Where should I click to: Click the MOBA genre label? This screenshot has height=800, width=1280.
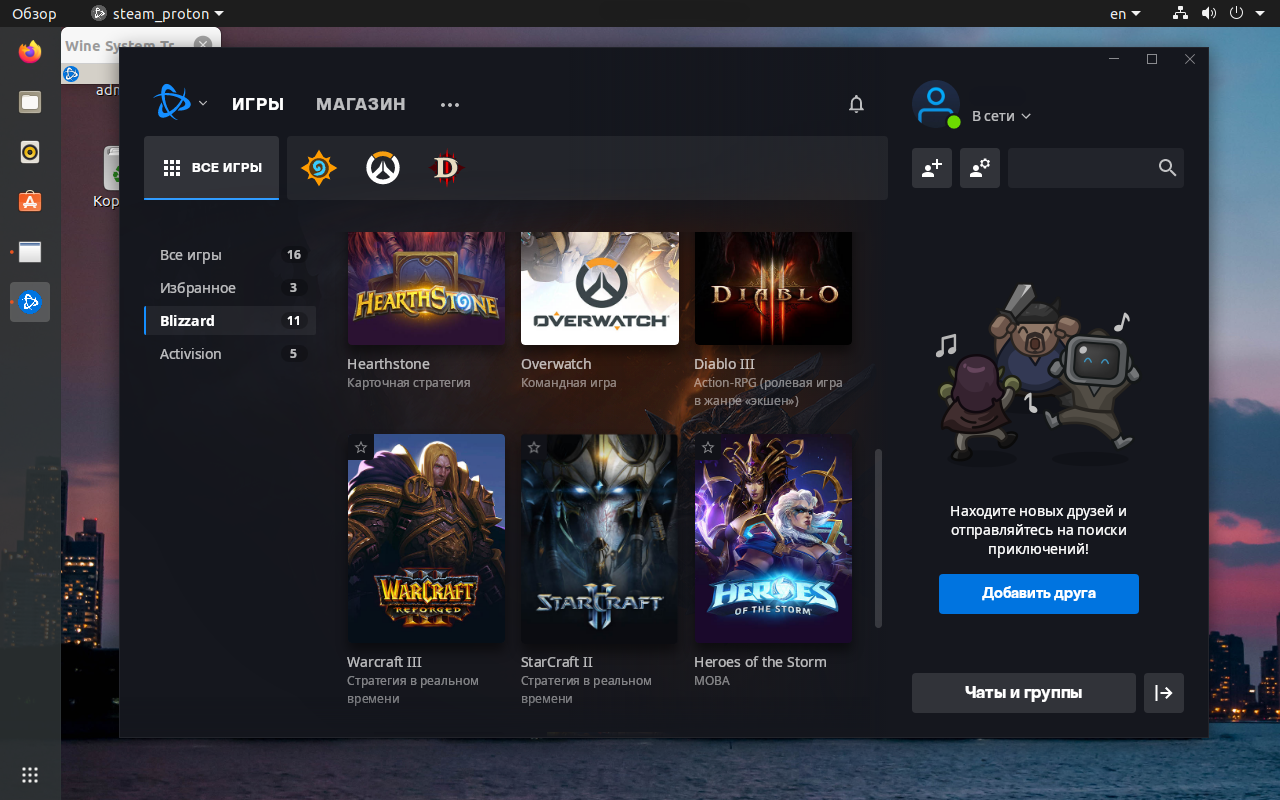(712, 681)
